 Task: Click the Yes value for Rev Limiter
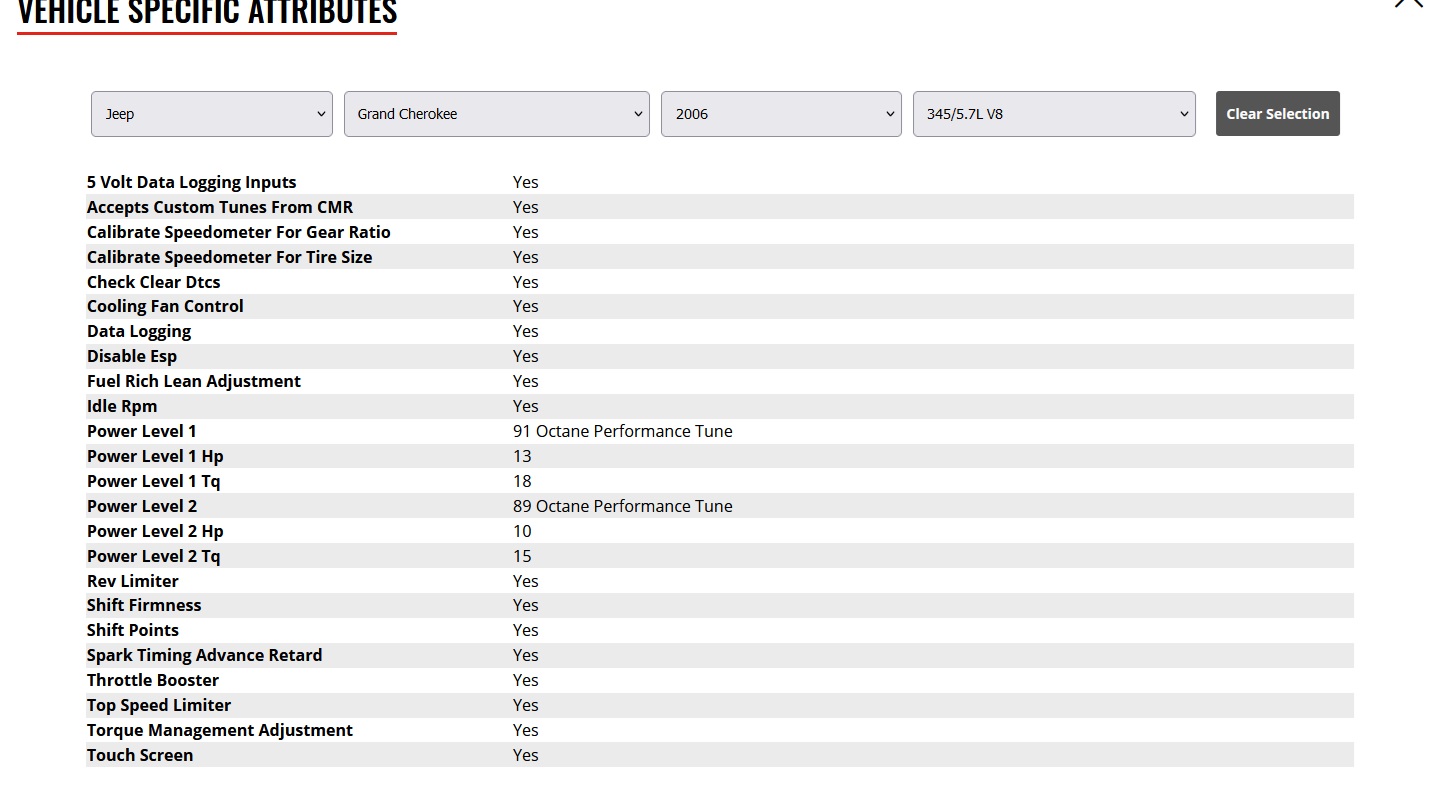click(526, 581)
